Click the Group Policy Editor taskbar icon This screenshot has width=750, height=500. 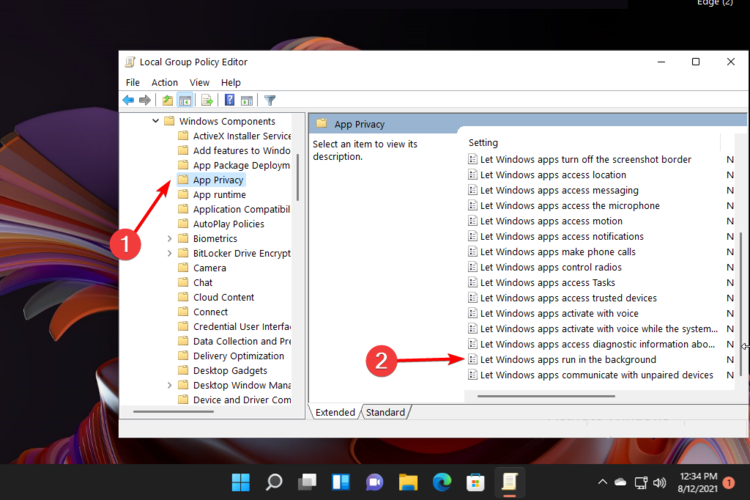click(x=509, y=481)
